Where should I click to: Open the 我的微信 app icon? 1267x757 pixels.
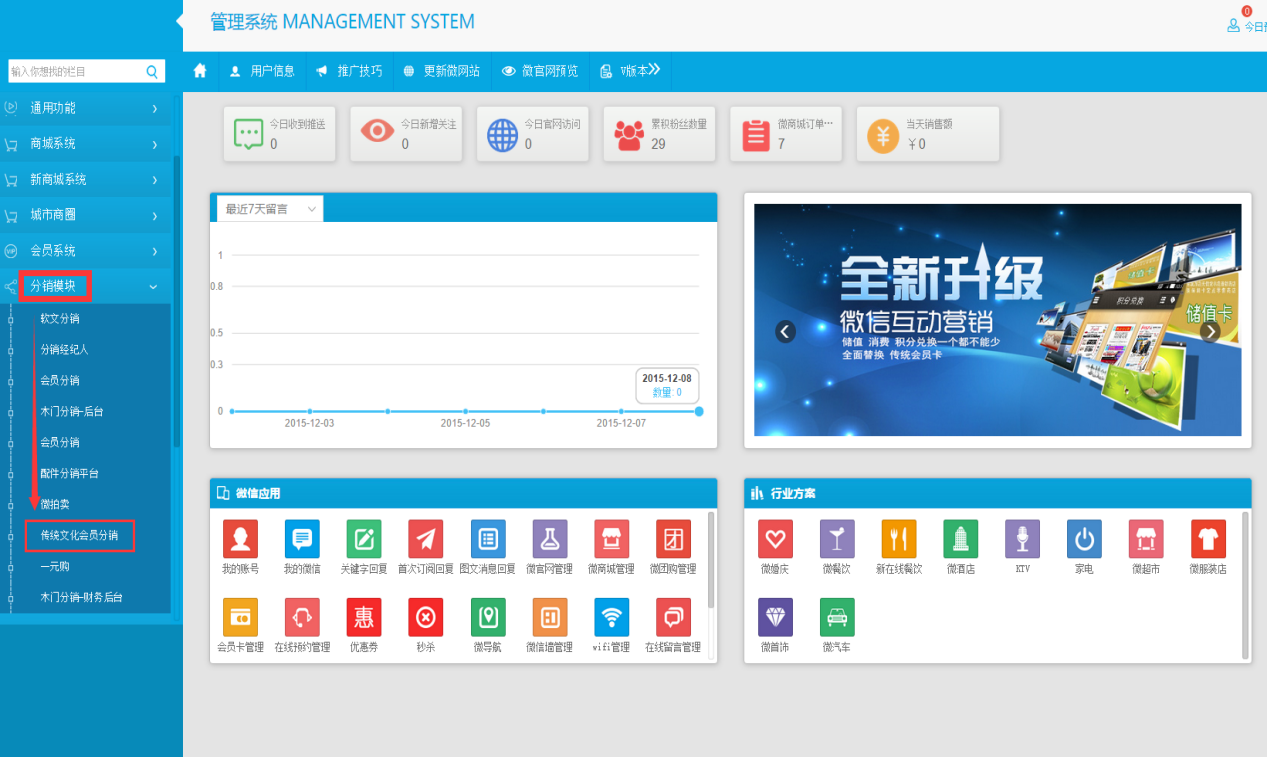coord(301,539)
